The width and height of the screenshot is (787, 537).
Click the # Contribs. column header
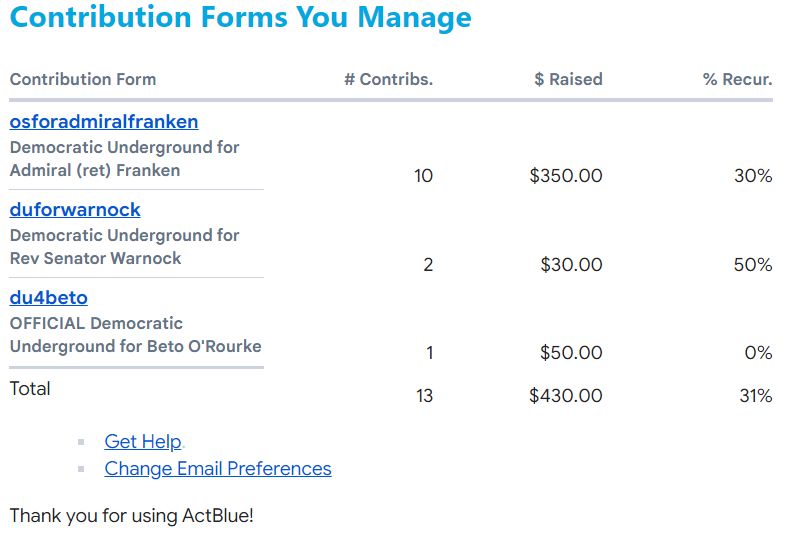coord(388,80)
